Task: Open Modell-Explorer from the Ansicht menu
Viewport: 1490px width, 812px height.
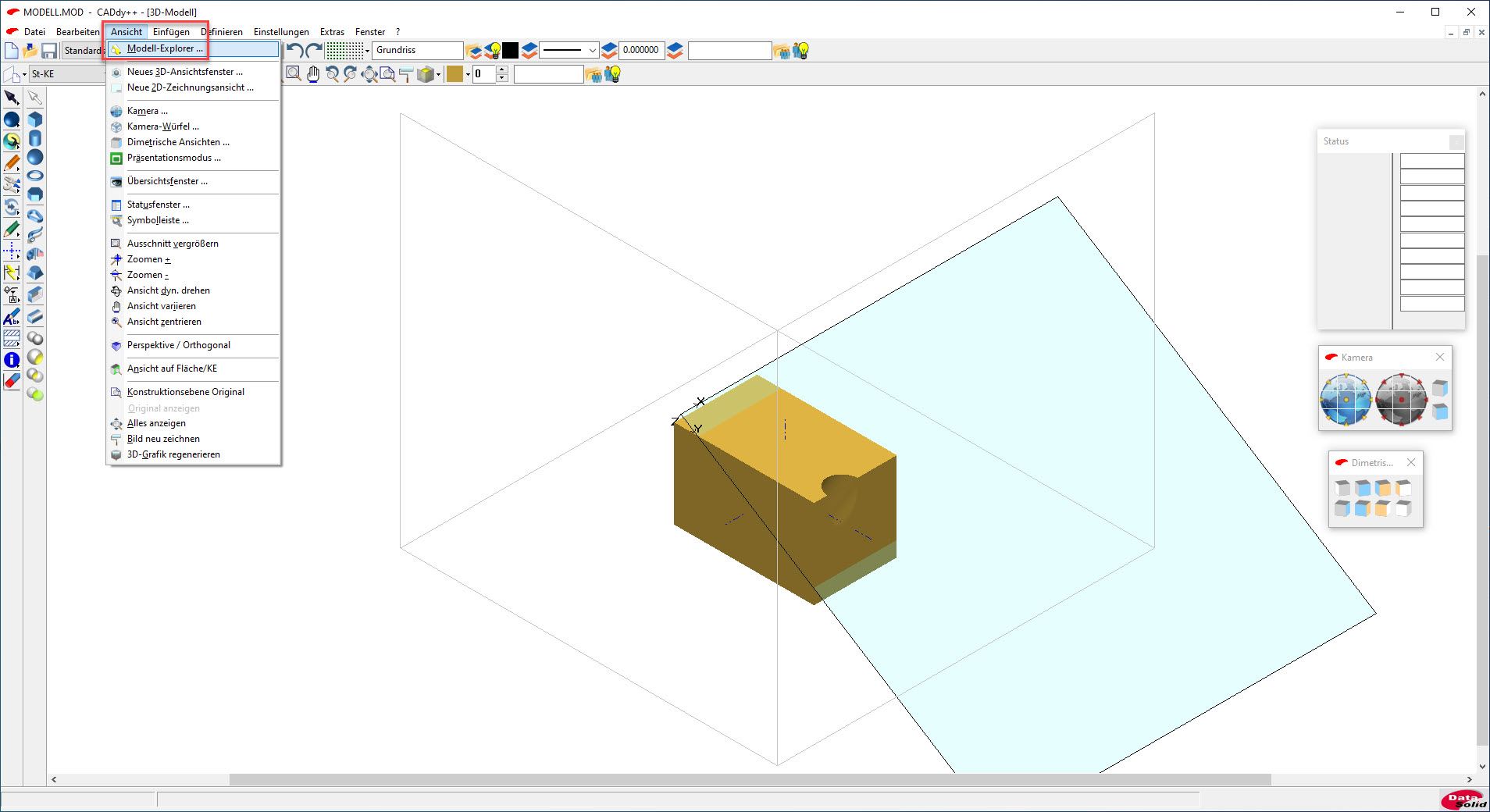Action: [x=193, y=48]
